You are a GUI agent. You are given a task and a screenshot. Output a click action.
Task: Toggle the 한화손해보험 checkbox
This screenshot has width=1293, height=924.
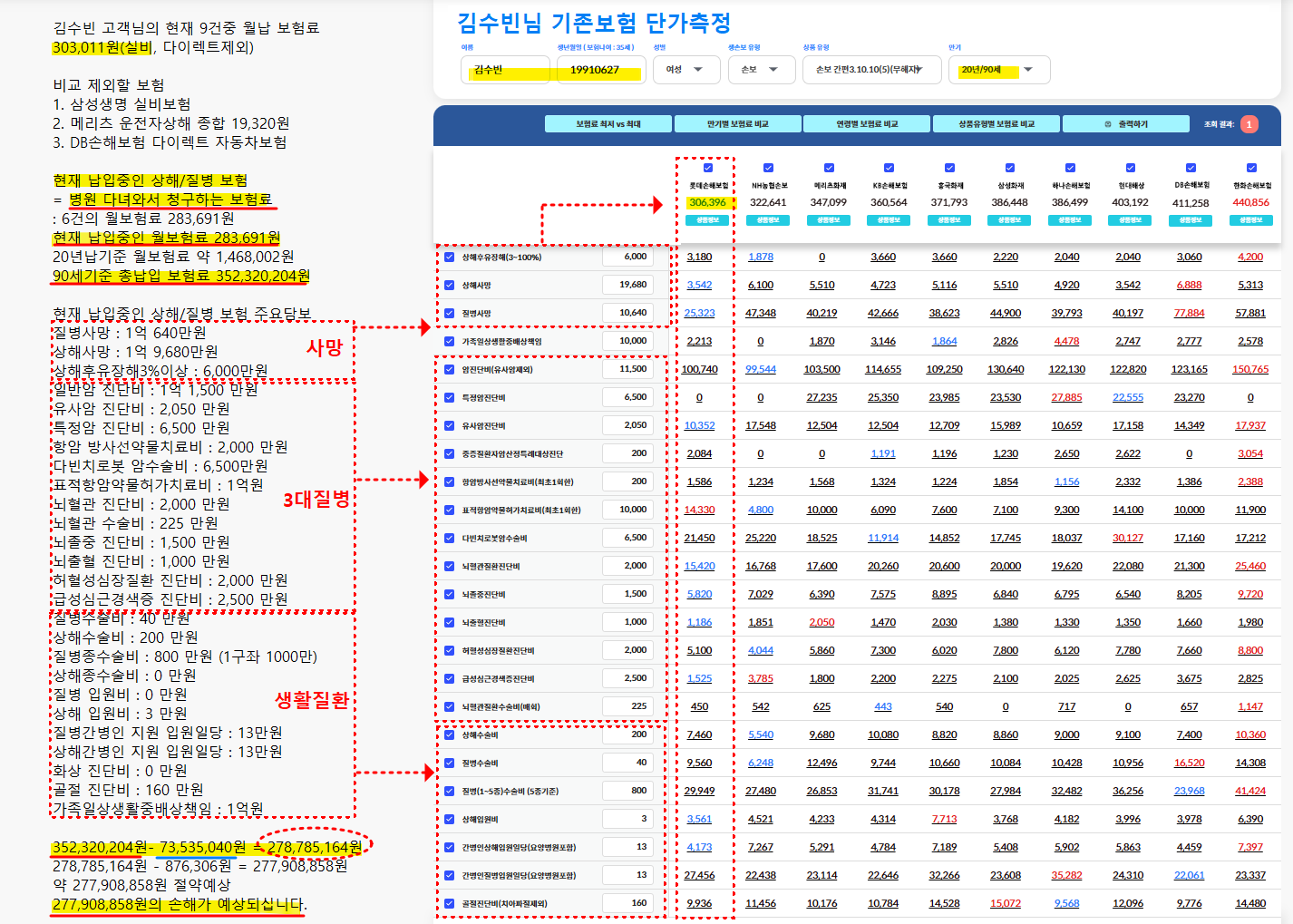point(1251,168)
